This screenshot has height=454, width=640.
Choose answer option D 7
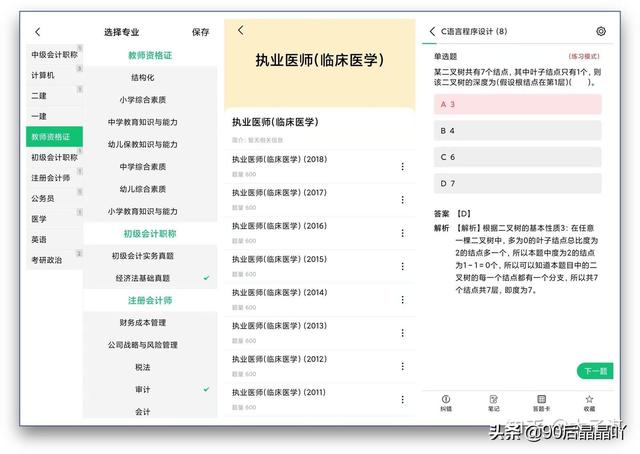517,183
